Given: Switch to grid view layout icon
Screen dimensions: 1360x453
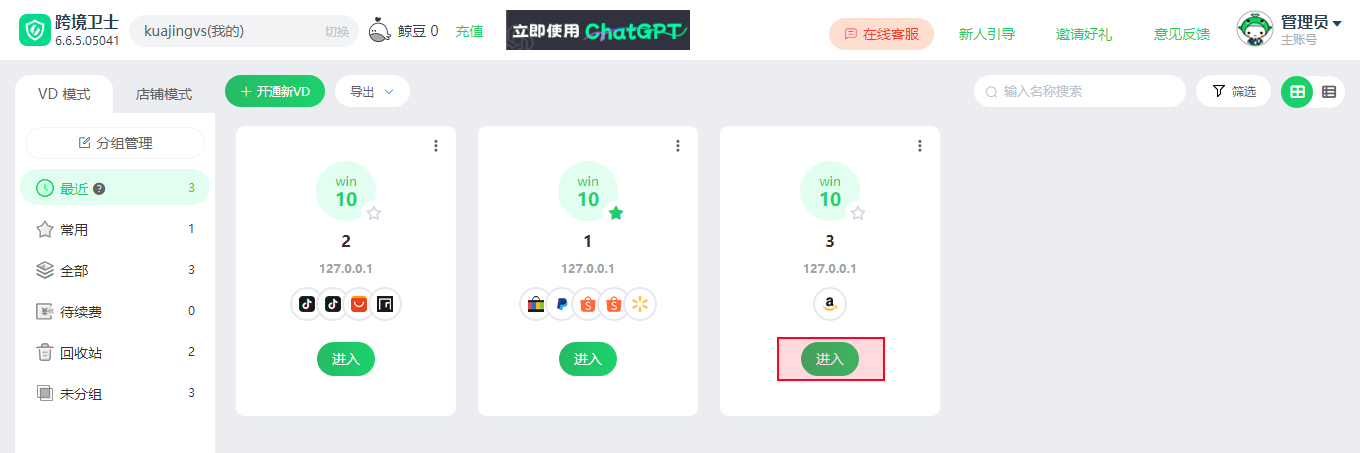Looking at the screenshot, I should point(1297,91).
